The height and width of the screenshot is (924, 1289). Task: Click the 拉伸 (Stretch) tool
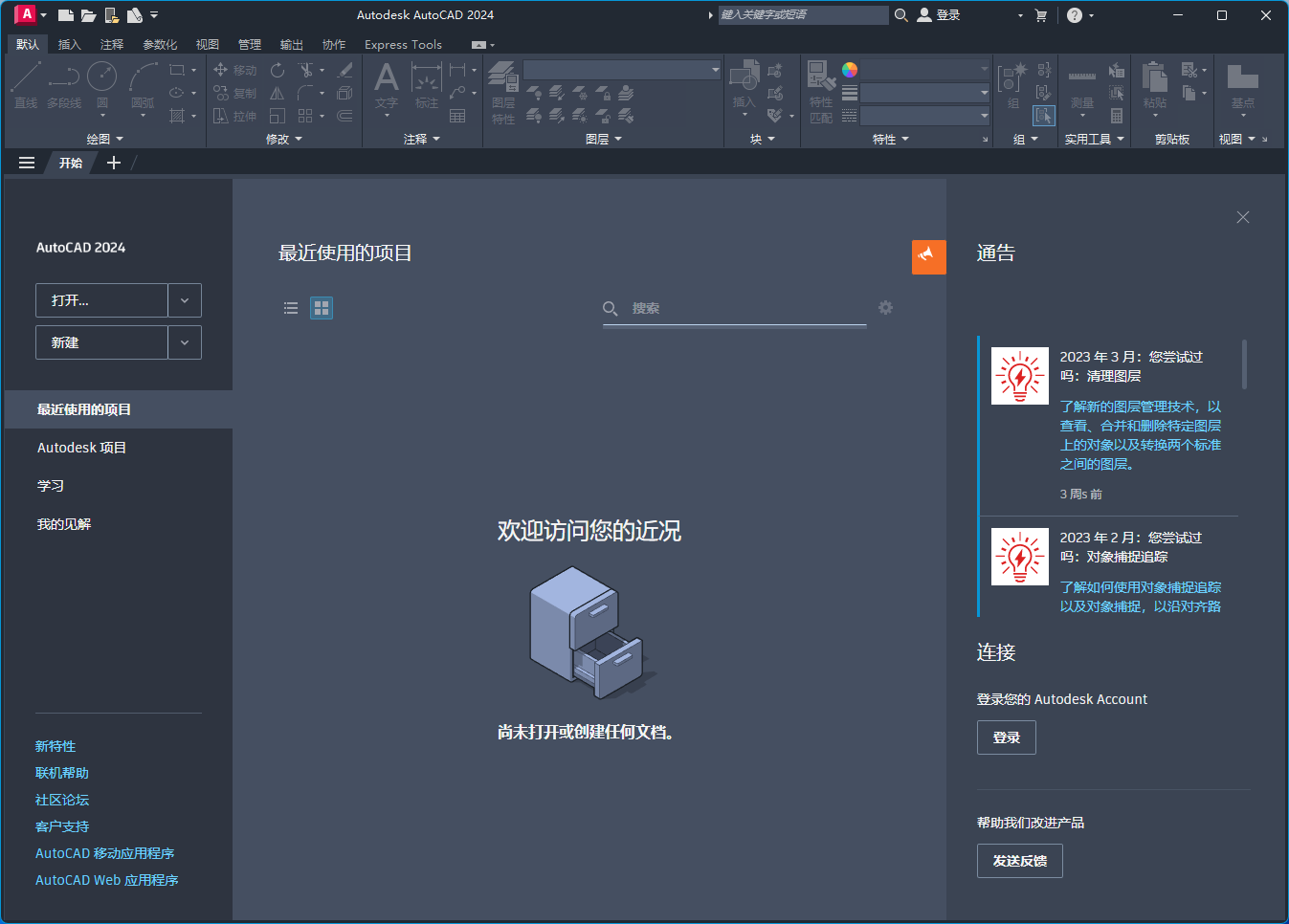tap(234, 116)
